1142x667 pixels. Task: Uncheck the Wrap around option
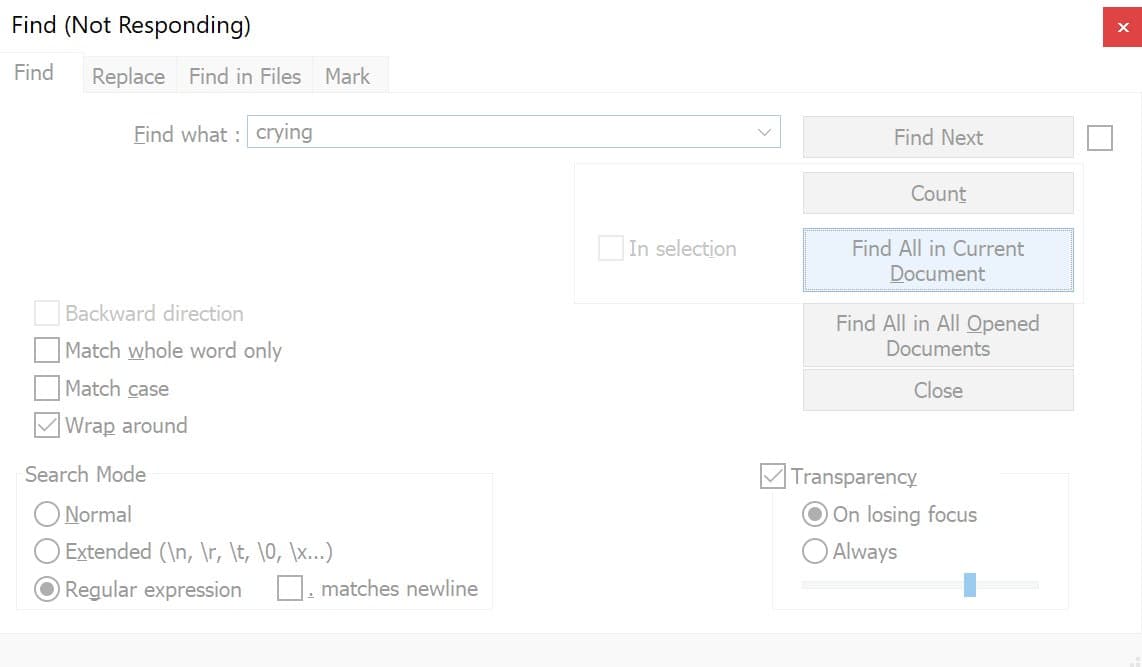47,425
